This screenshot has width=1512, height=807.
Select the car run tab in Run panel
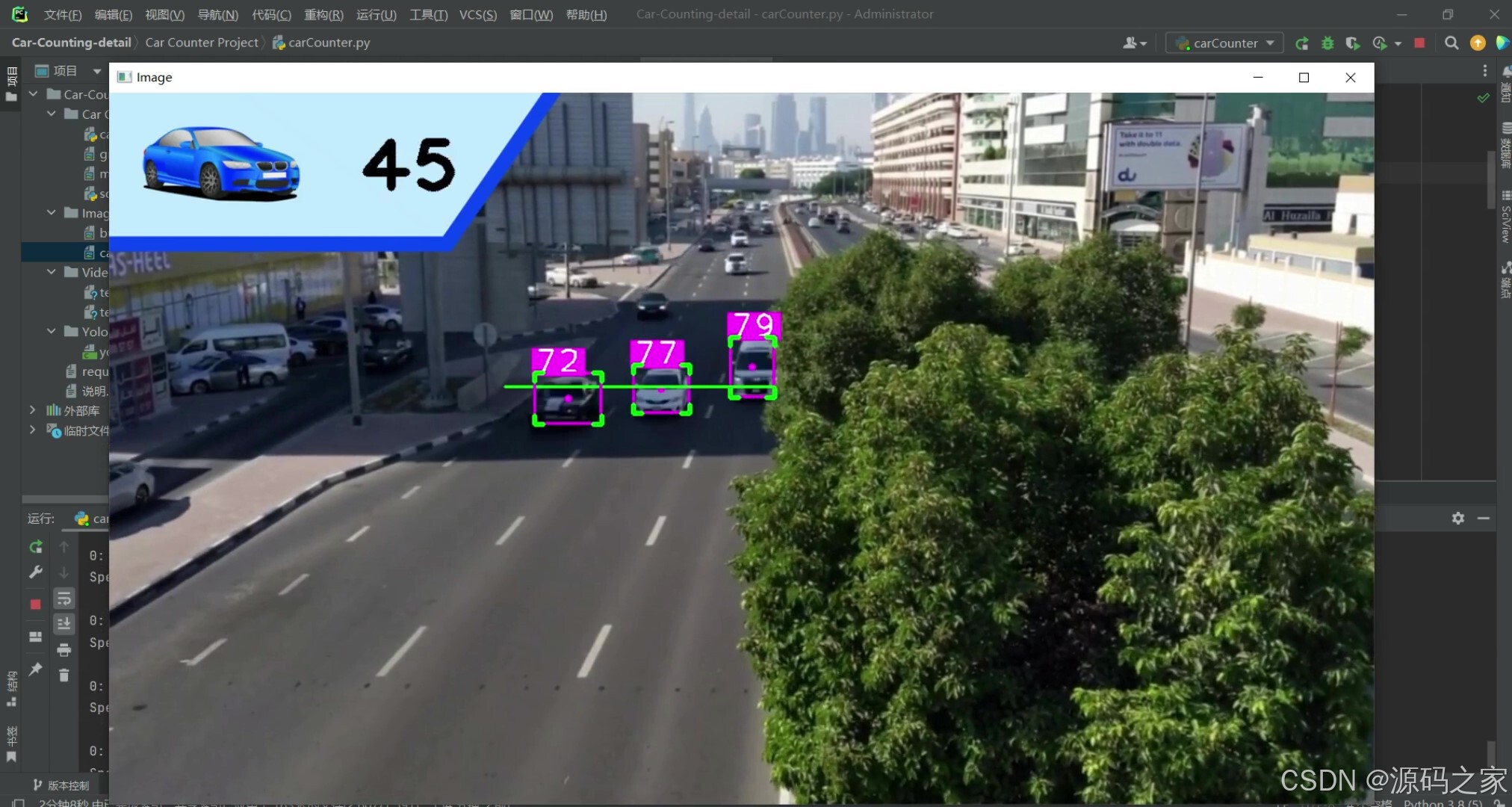92,518
